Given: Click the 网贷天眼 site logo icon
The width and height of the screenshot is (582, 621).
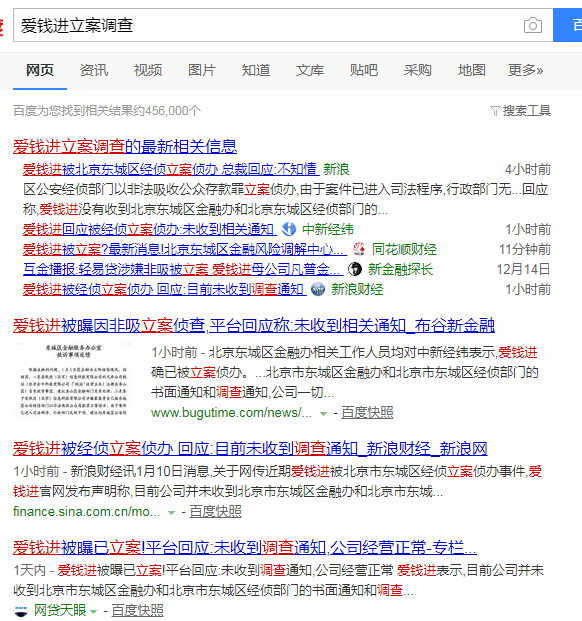Looking at the screenshot, I should tap(21, 610).
